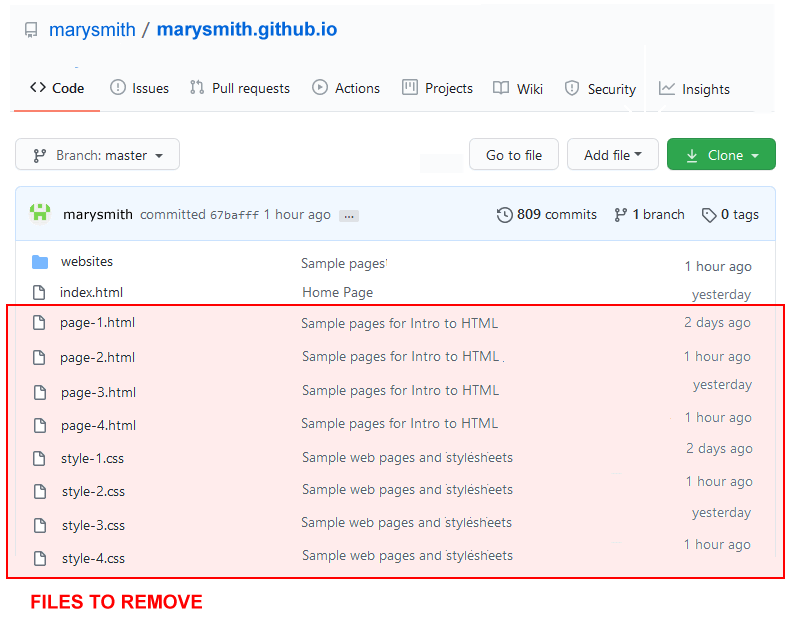This screenshot has height=622, width=796.
Task: Expand the green Clone dropdown
Action: pos(720,155)
